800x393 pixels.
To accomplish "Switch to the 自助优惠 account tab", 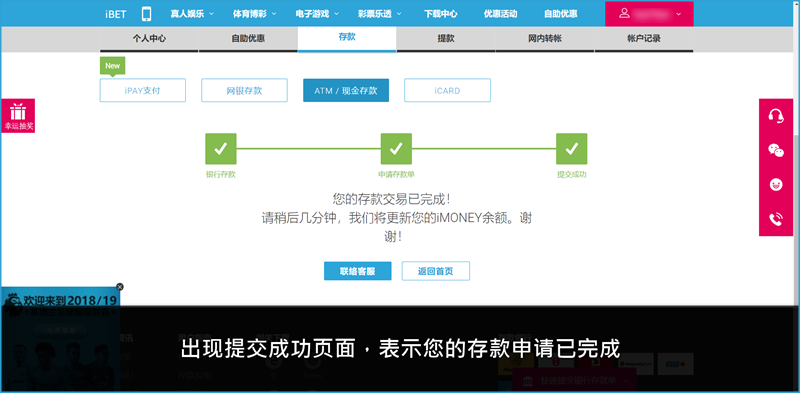I will click(x=248, y=39).
